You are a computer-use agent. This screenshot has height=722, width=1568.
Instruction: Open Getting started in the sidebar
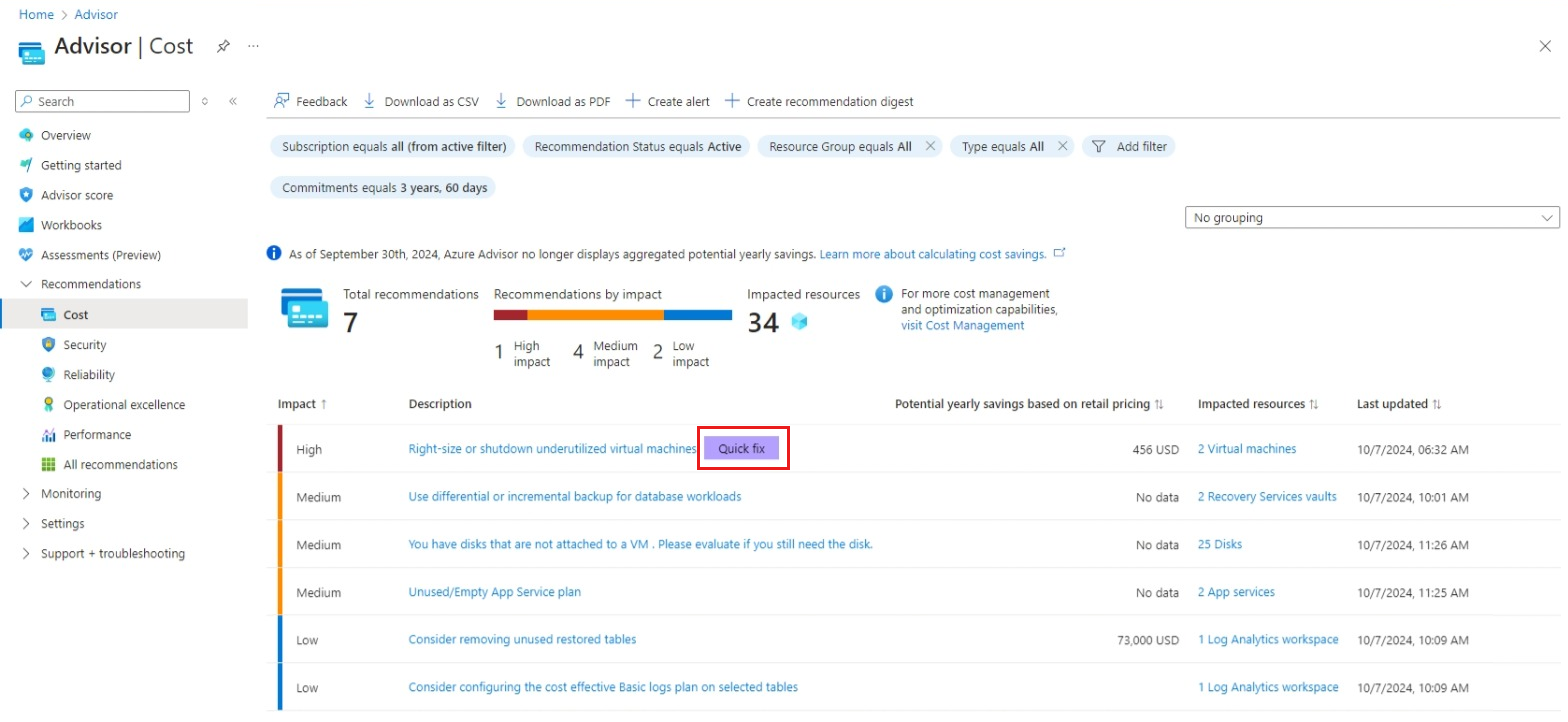pos(81,165)
